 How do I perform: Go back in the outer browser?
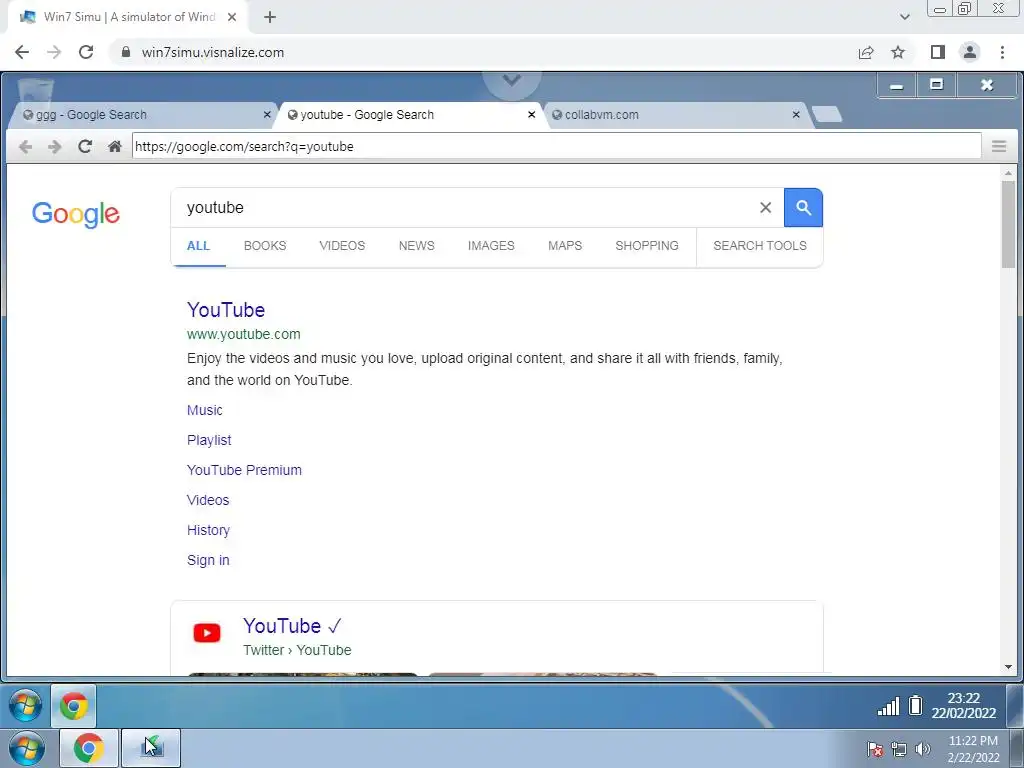[x=22, y=52]
